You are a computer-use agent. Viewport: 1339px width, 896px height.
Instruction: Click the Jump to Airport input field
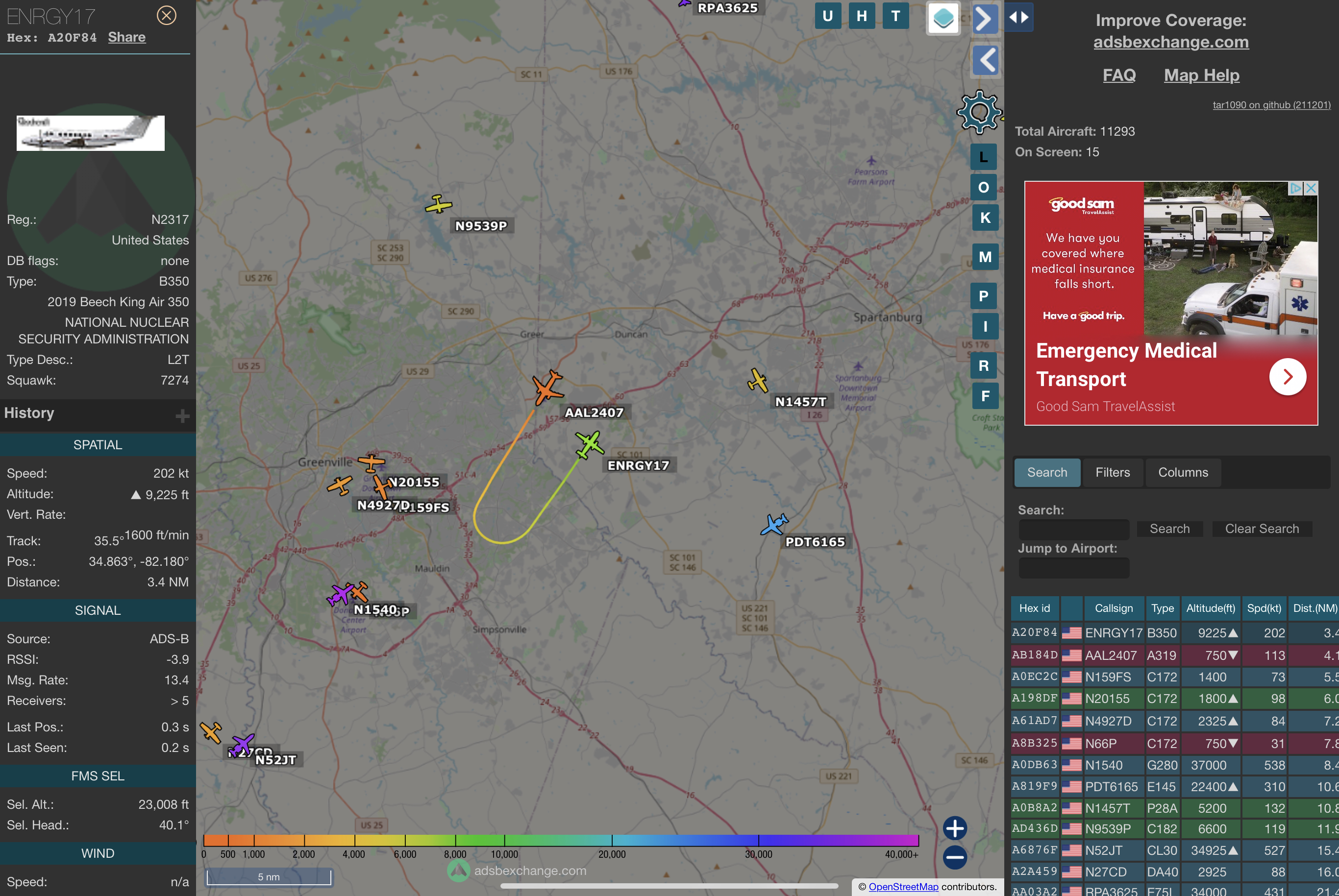[x=1074, y=568]
